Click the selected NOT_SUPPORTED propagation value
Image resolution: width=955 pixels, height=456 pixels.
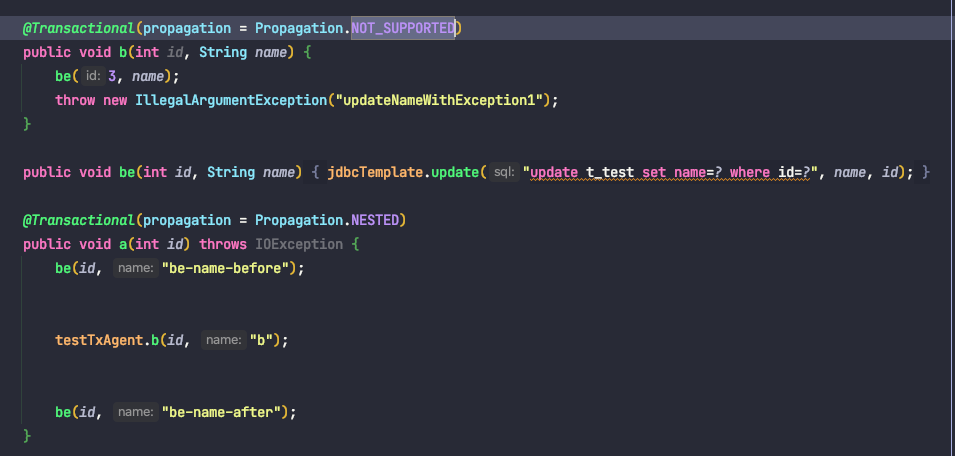(x=403, y=28)
